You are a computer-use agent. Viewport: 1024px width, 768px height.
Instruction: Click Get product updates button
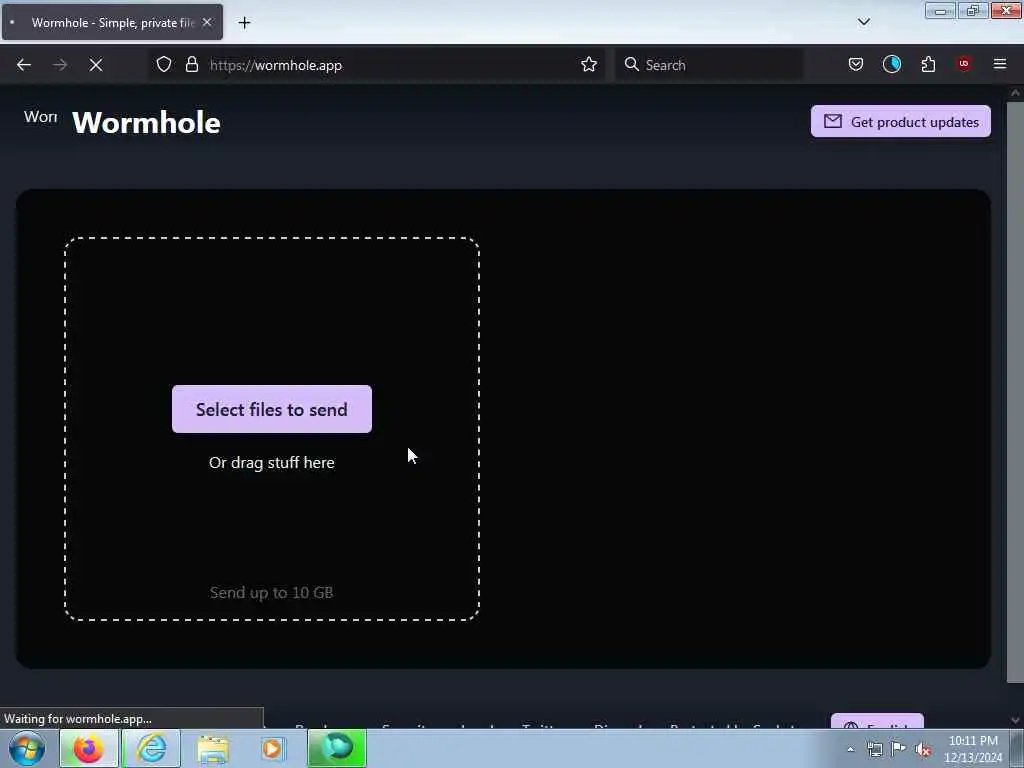[901, 121]
